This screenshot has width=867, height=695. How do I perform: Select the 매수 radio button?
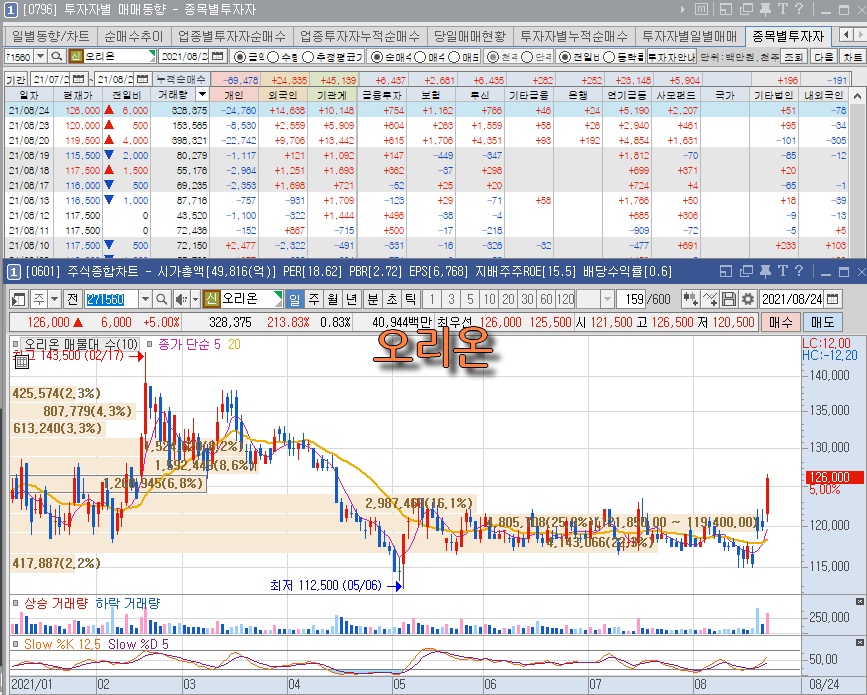pyautogui.click(x=420, y=56)
